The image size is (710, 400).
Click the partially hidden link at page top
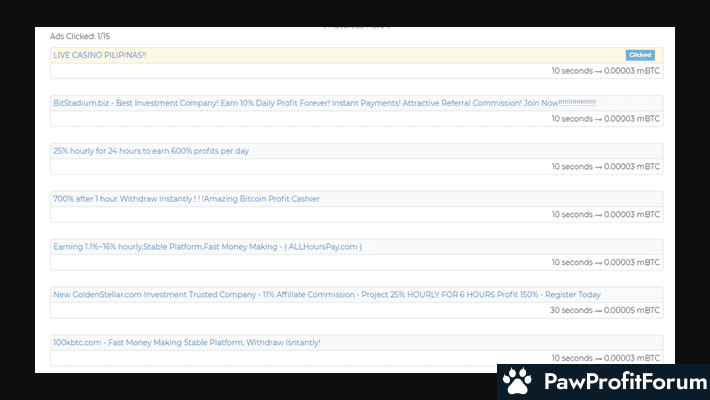[x=357, y=25]
